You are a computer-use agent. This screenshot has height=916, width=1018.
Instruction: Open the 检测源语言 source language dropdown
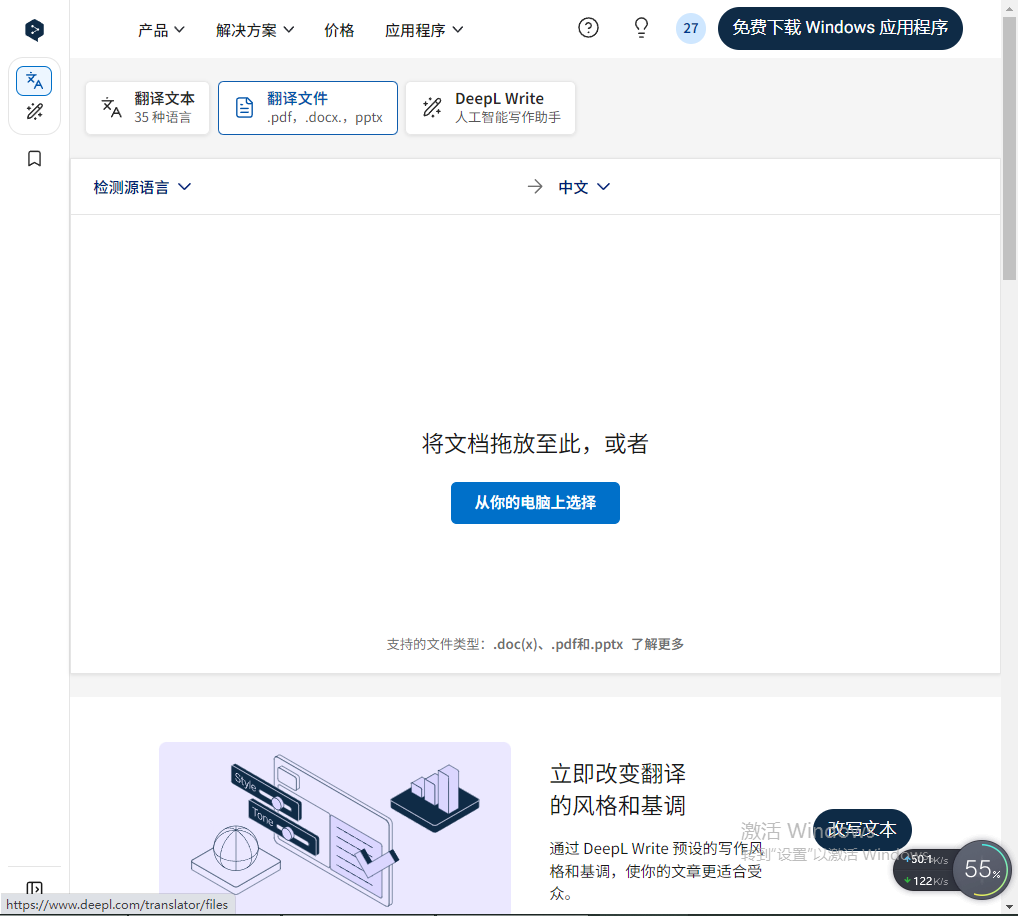[x=142, y=187]
